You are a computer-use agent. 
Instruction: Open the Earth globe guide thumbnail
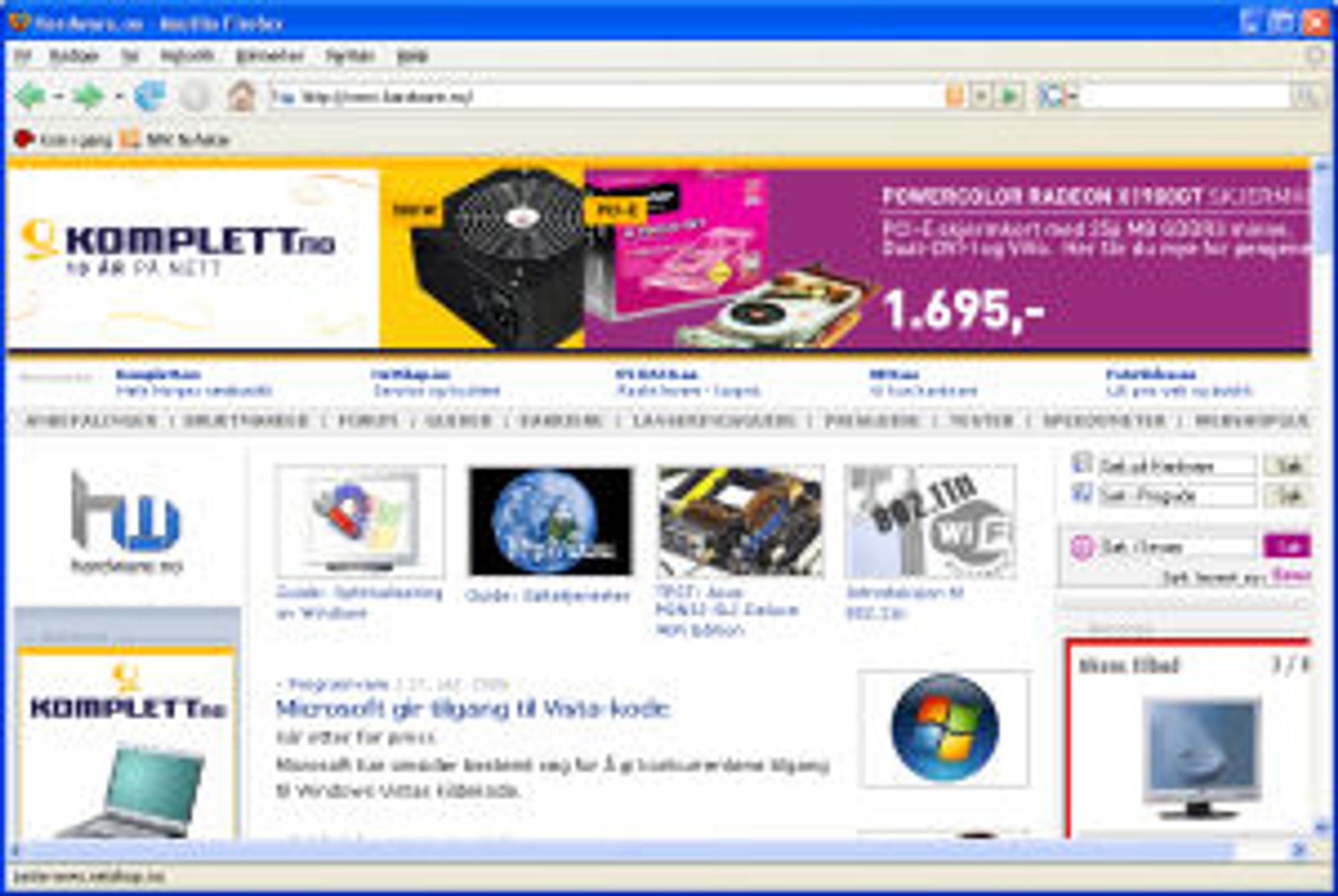pyautogui.click(x=550, y=522)
